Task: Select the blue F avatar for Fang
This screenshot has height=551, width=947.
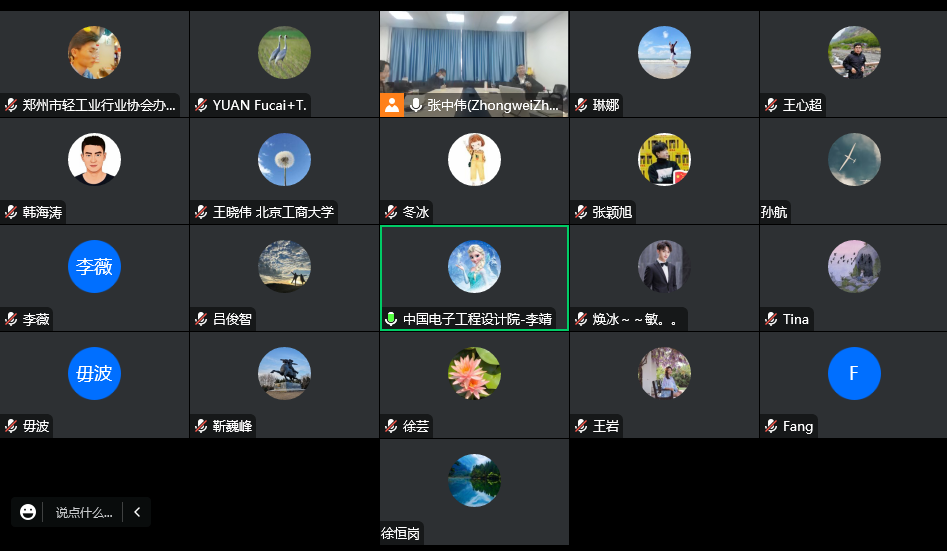Action: 854,373
